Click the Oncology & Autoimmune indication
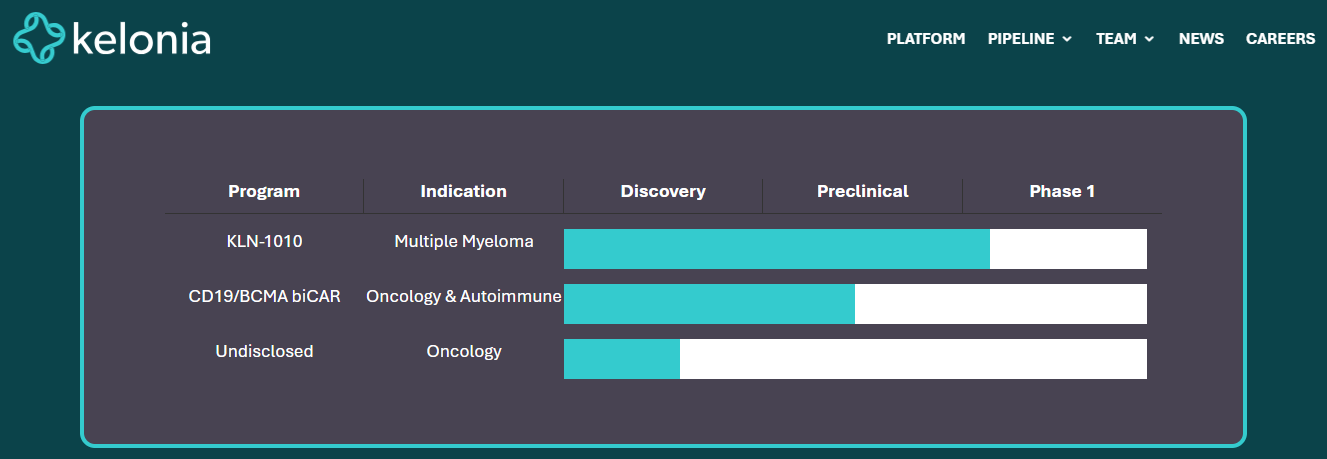Viewport: 1327px width, 459px height. click(x=464, y=296)
